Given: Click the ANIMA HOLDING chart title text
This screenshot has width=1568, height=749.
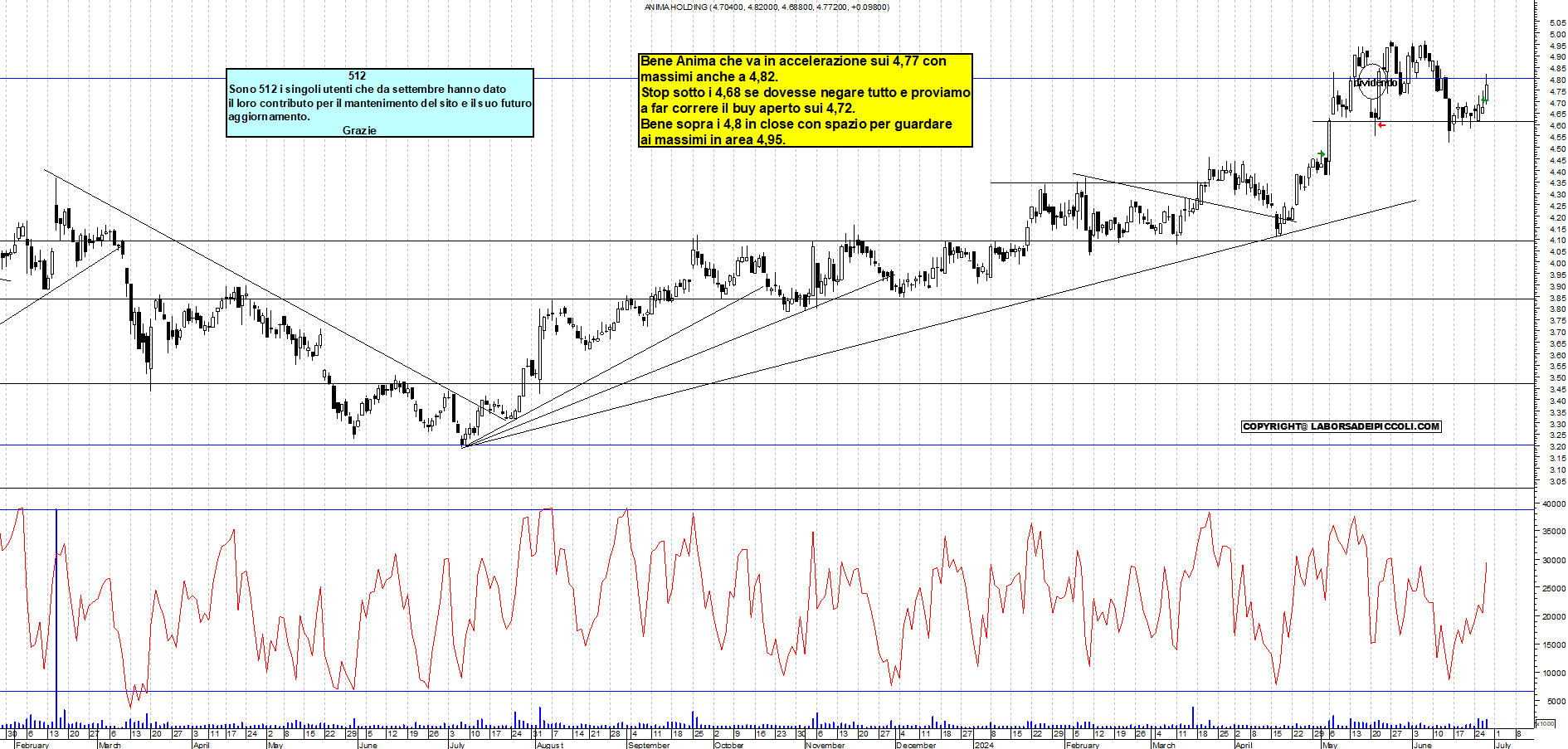Looking at the screenshot, I should (x=767, y=7).
